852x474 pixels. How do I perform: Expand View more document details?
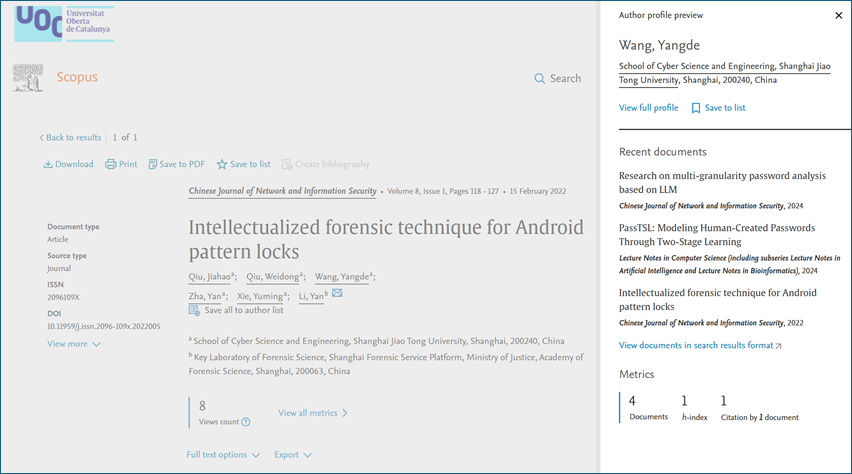coord(74,344)
